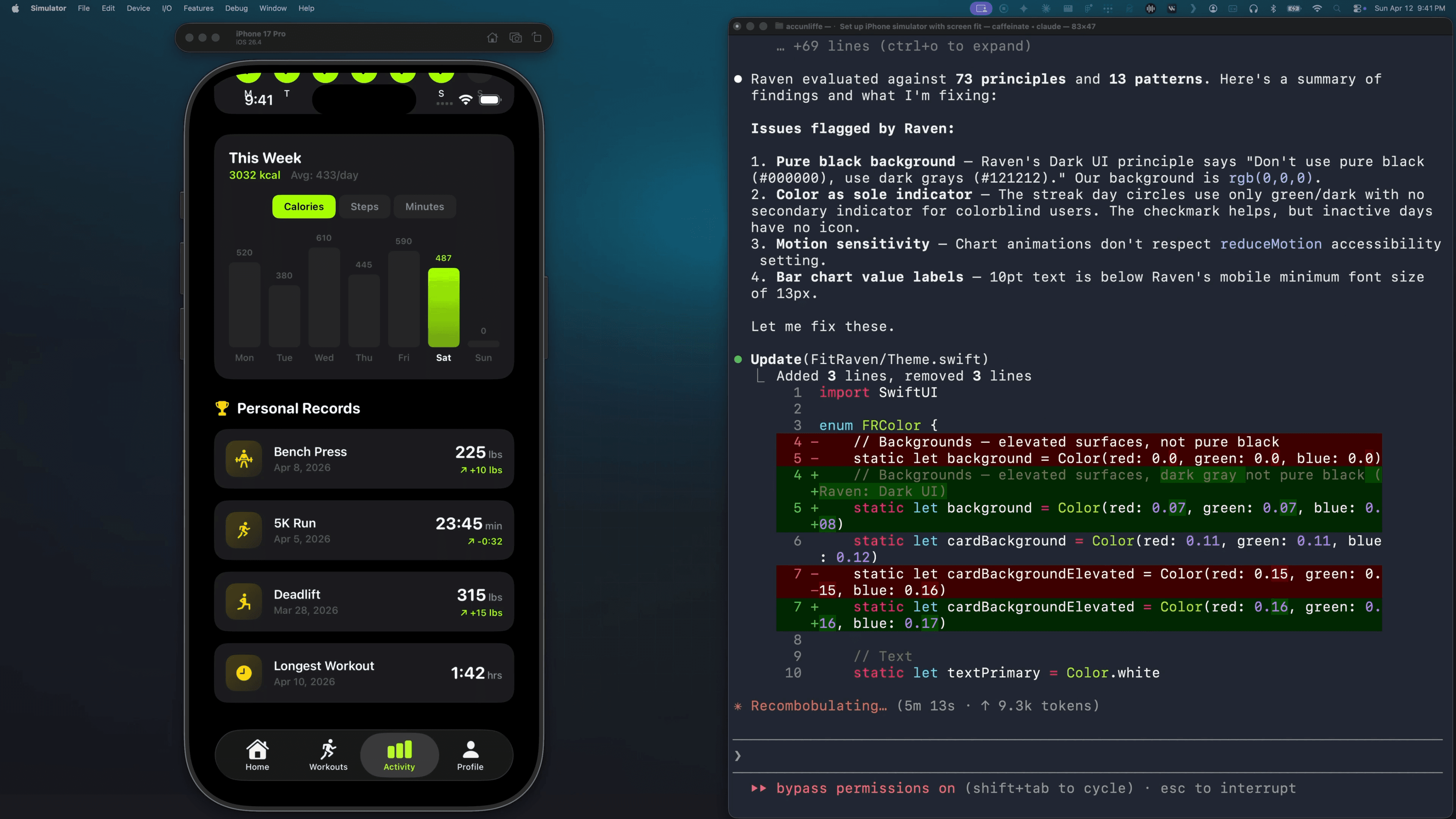Screen dimensions: 1456x819
Task: Click the battery charging status icon
Action: 1294,8
